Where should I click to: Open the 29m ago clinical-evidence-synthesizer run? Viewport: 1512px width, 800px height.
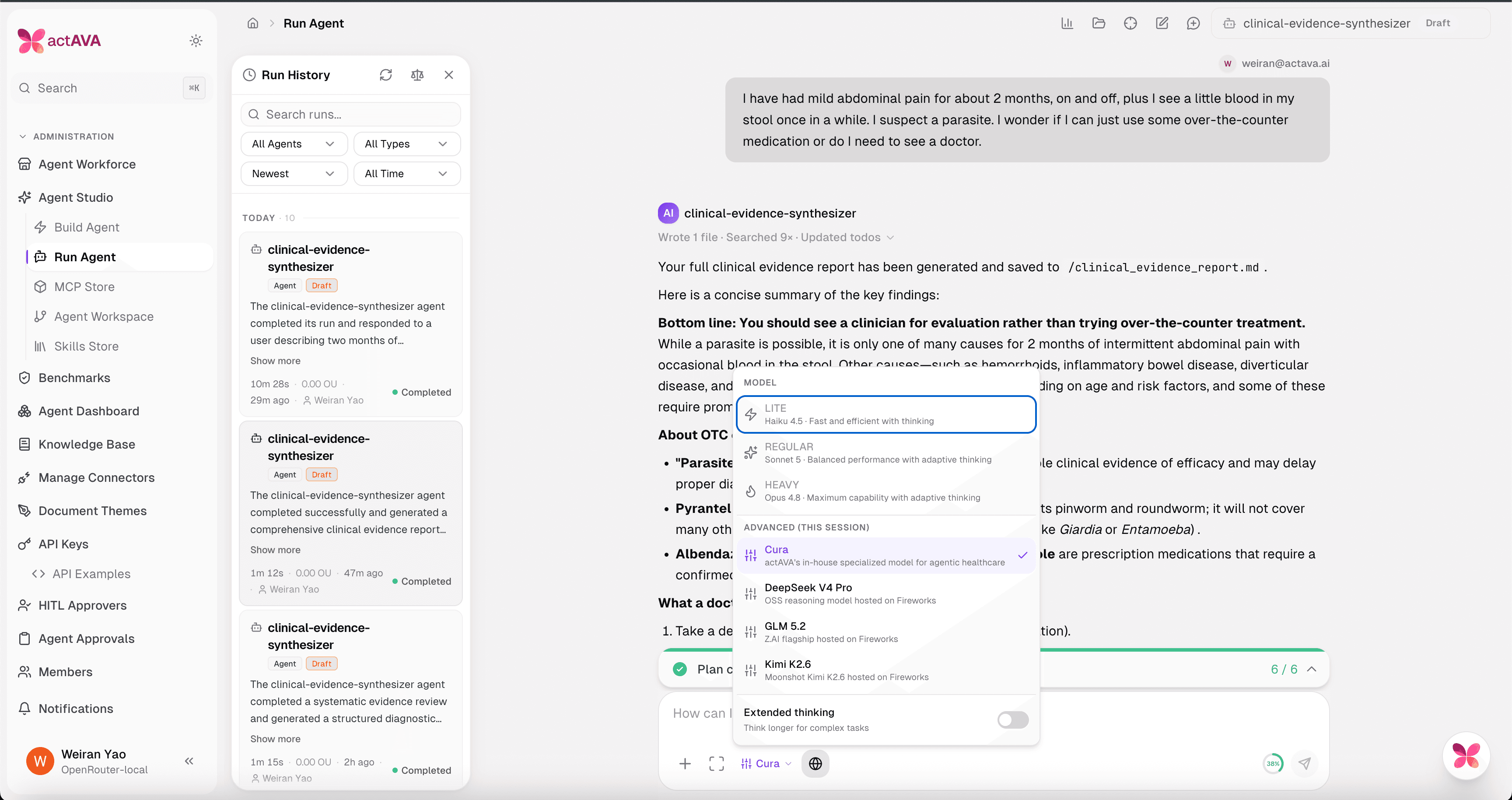[x=351, y=325]
